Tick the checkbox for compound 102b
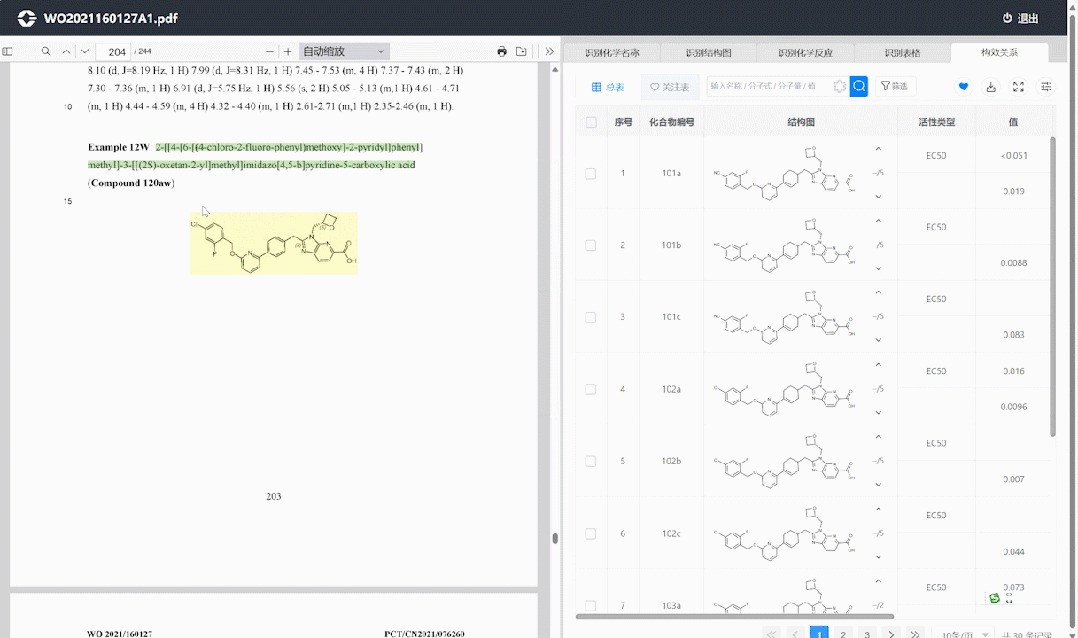This screenshot has height=638, width=1078. pos(591,461)
